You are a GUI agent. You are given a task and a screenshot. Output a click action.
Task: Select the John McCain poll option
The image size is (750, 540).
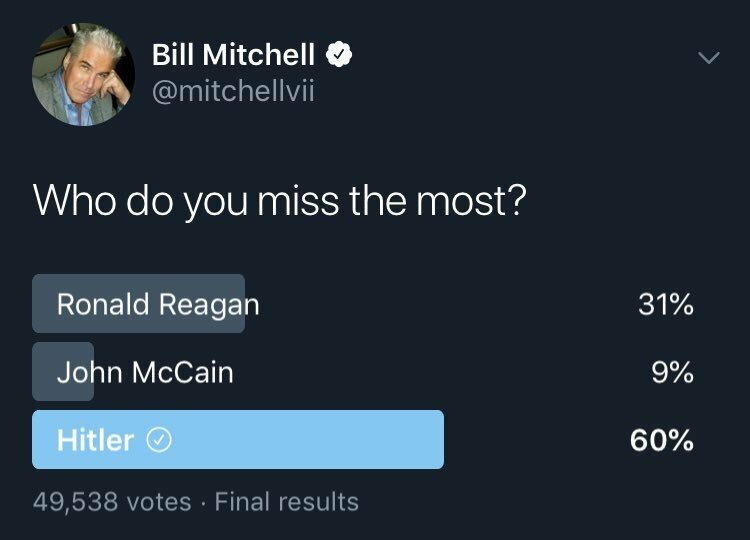point(145,373)
